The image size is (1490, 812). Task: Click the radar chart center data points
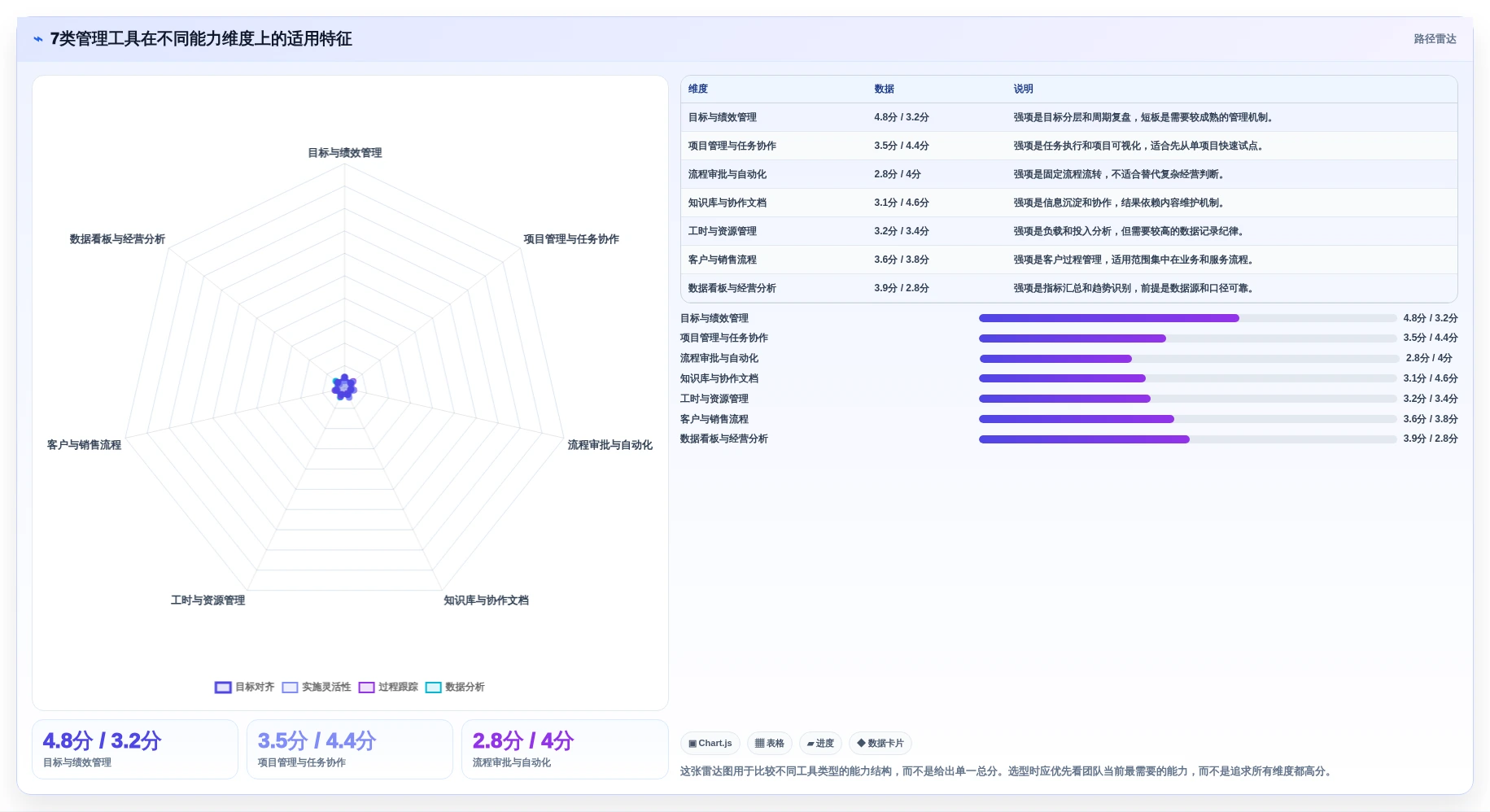tap(344, 387)
